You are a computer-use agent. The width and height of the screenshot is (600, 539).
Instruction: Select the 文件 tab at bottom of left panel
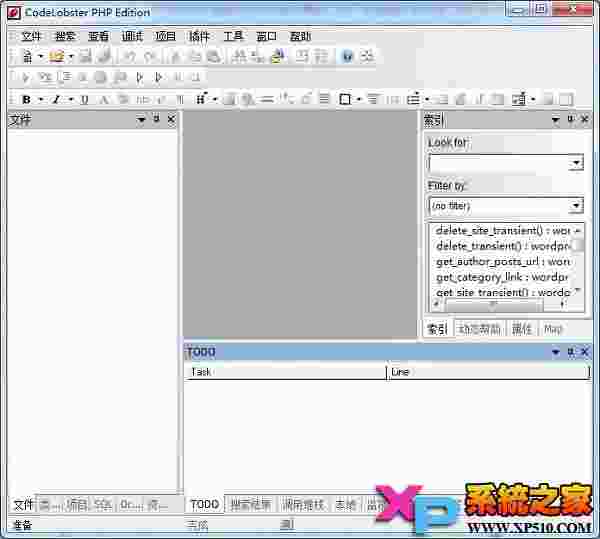pyautogui.click(x=23, y=505)
